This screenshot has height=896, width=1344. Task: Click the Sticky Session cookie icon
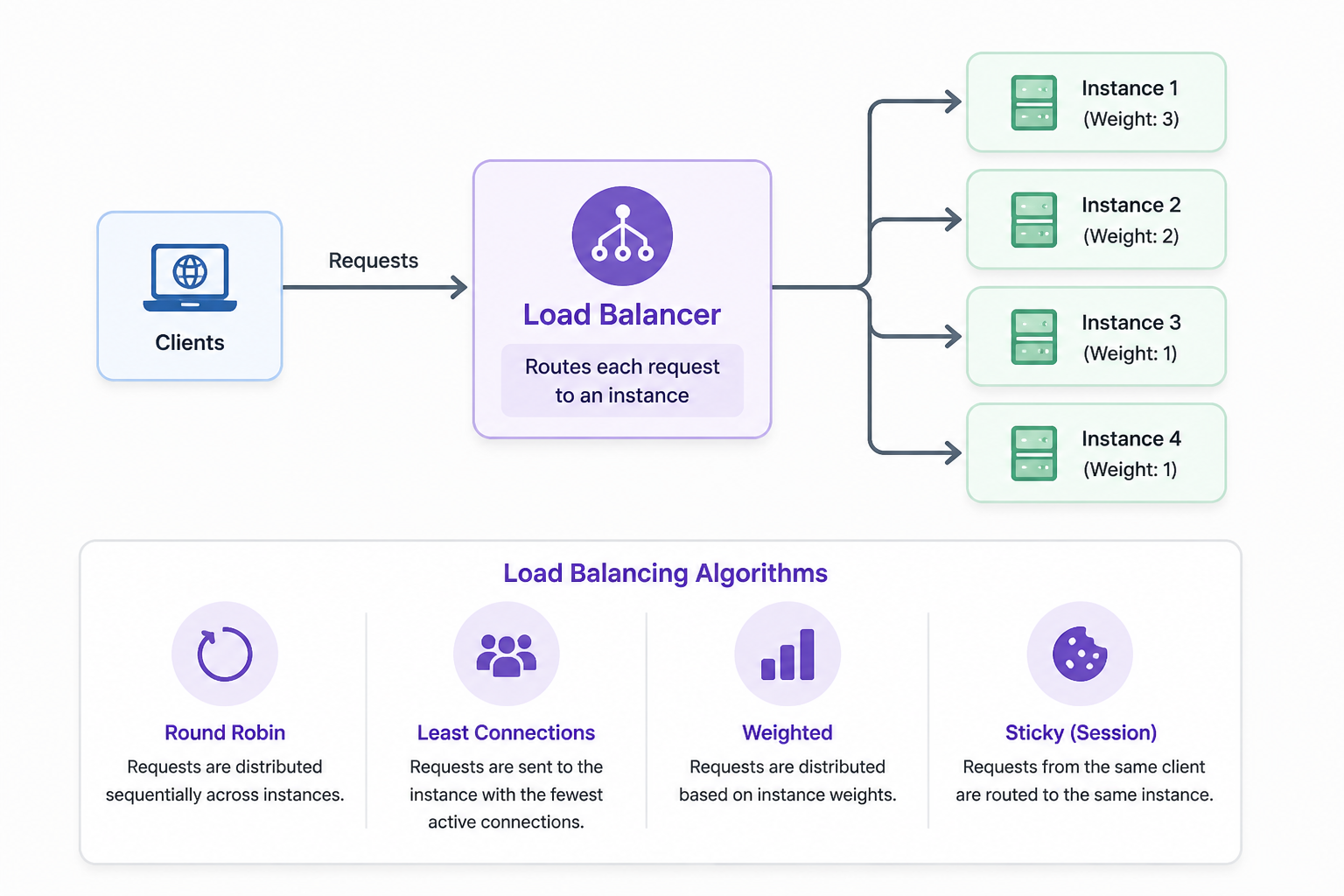[1080, 654]
